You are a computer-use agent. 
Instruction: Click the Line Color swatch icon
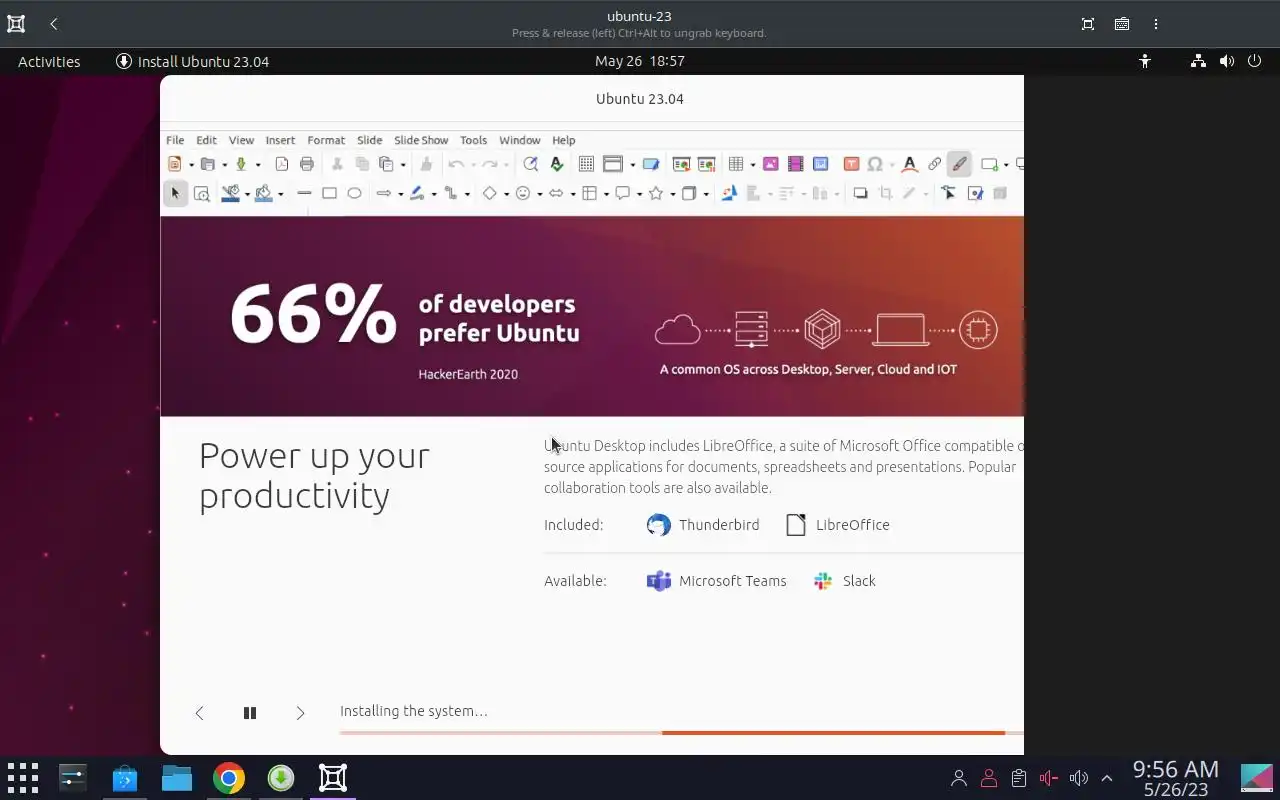coord(231,193)
